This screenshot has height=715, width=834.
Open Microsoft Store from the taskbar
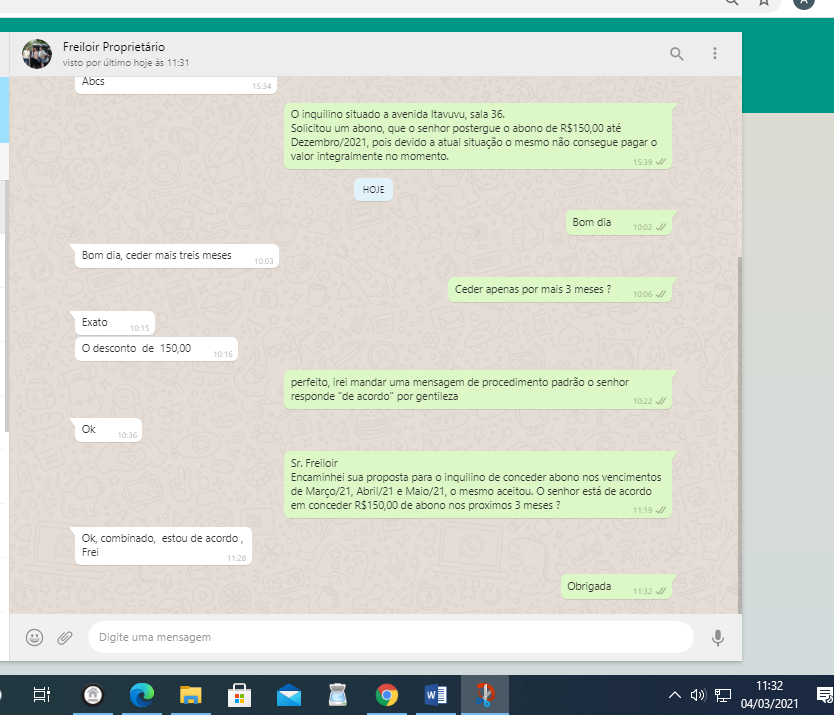240,694
